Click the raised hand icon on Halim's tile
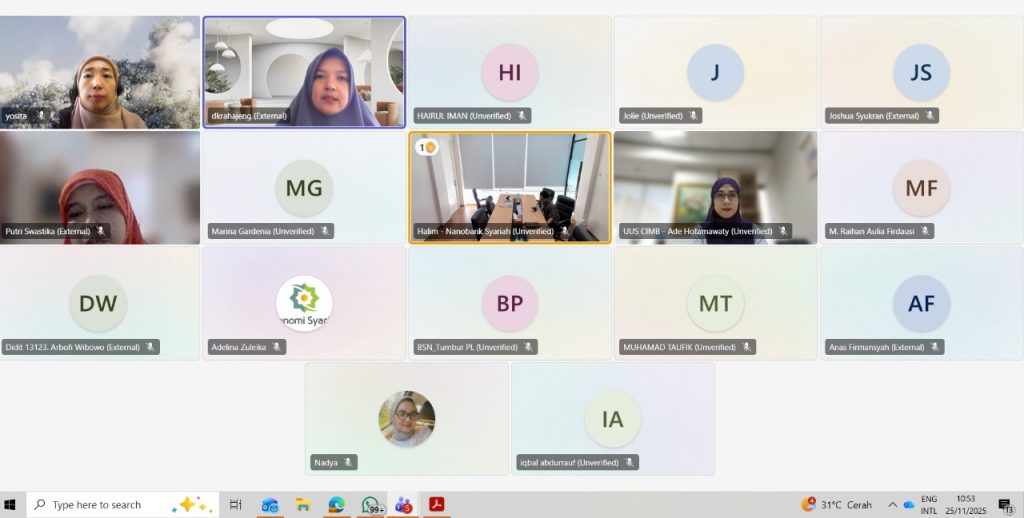The width and height of the screenshot is (1024, 518). coord(427,147)
